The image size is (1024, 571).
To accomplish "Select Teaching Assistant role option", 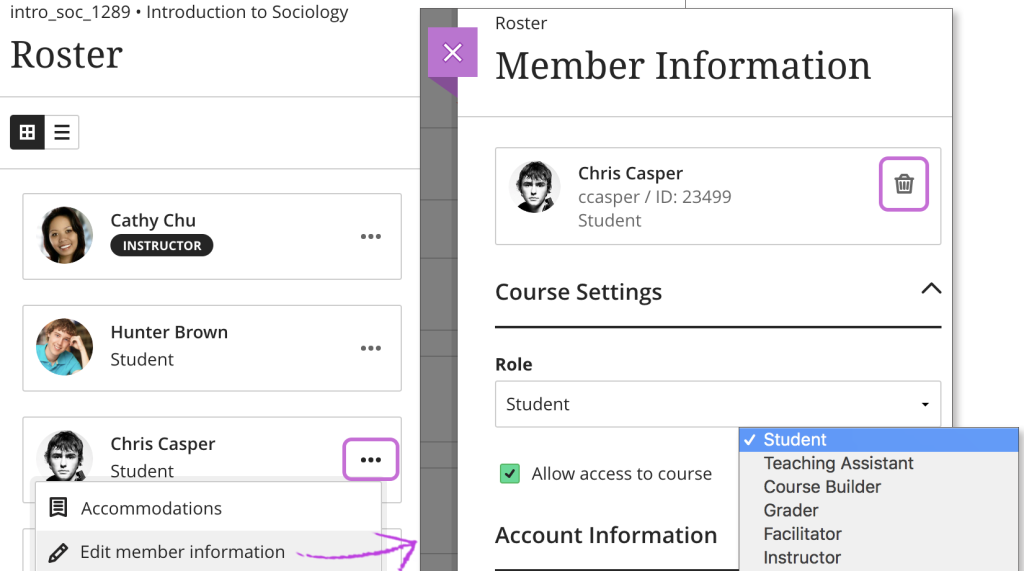I will [x=878, y=463].
